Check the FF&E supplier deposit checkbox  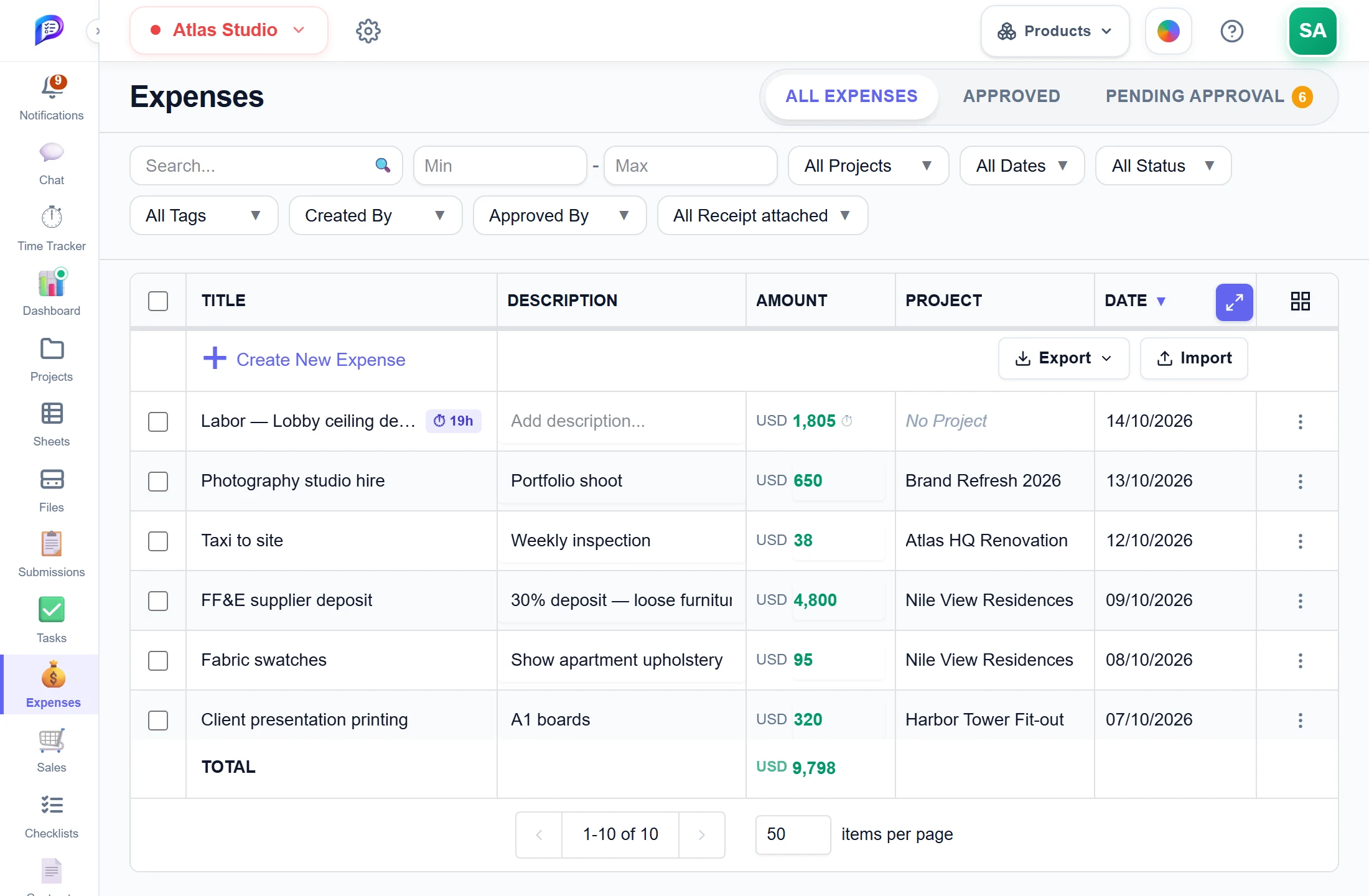(x=158, y=600)
